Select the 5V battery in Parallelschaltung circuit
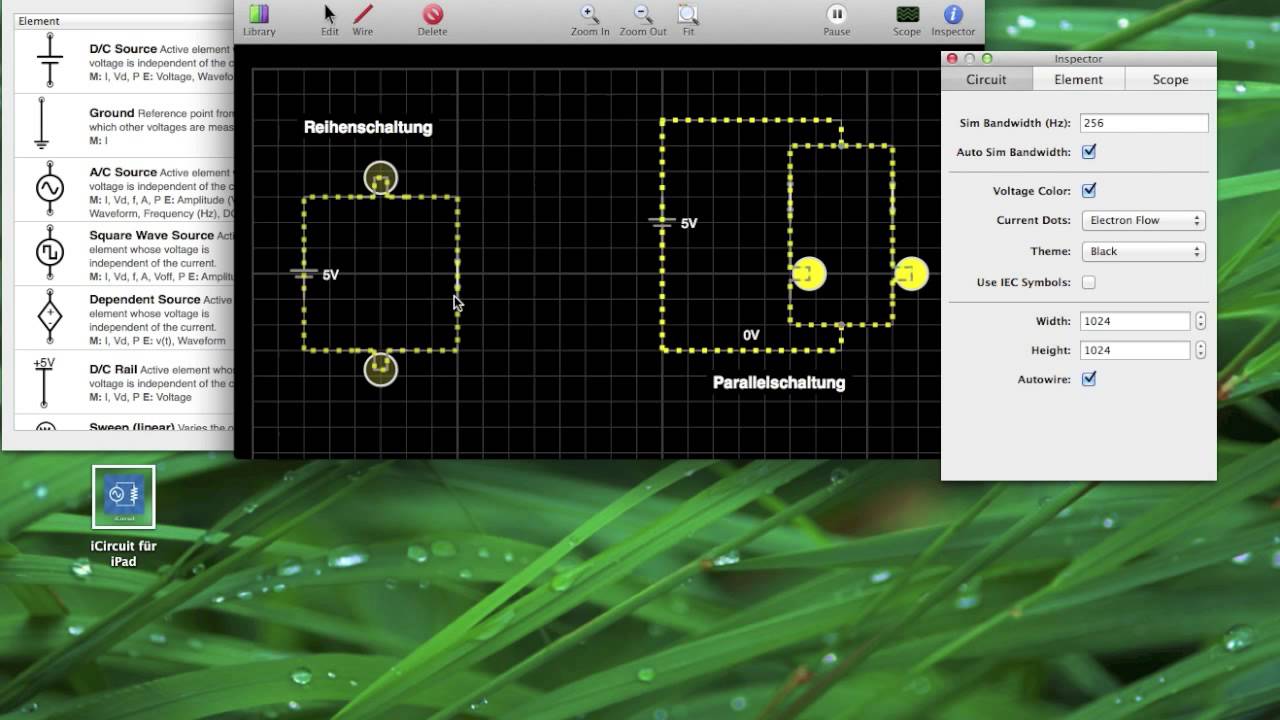Image resolution: width=1280 pixels, height=720 pixels. [x=661, y=222]
